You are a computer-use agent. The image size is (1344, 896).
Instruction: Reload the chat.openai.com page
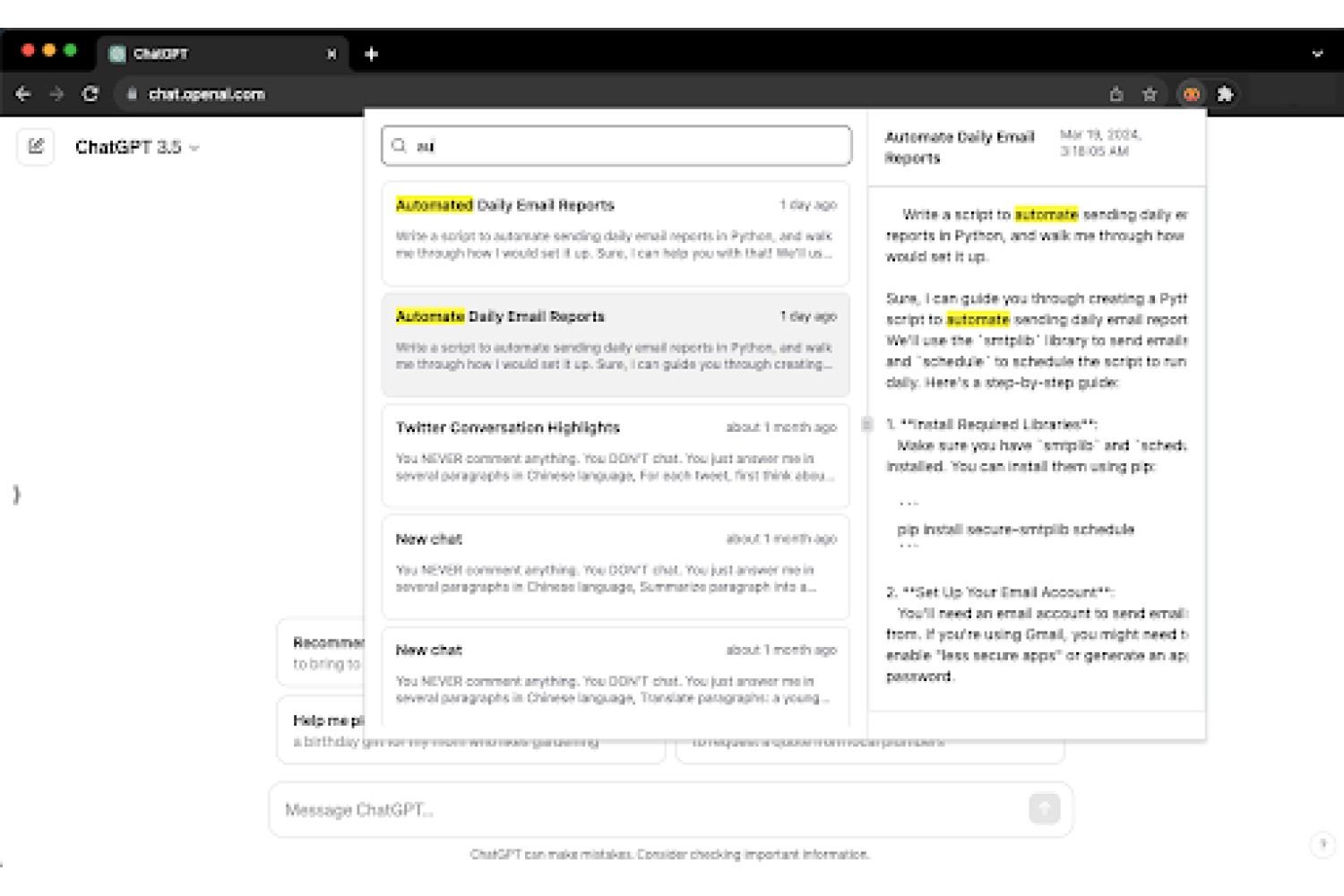(x=90, y=94)
